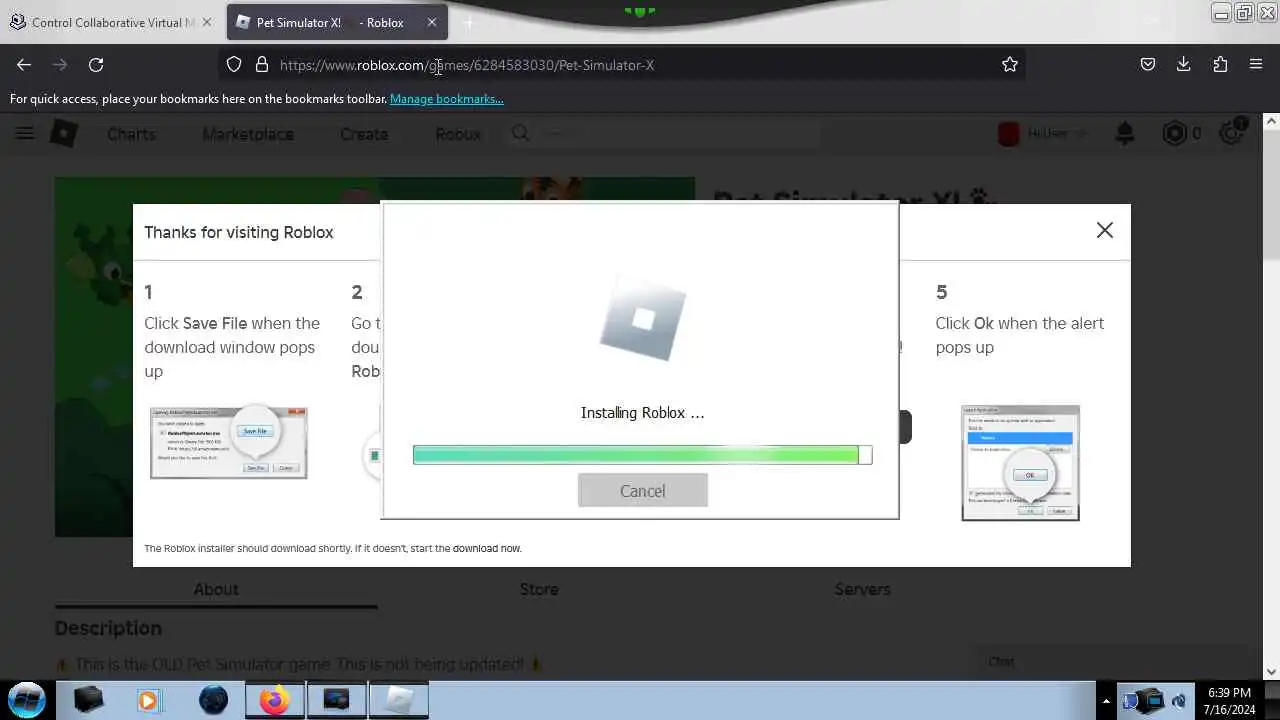Viewport: 1280px width, 720px height.
Task: Click the 'Installing Roblox ...' status text
Action: pyautogui.click(x=642, y=412)
